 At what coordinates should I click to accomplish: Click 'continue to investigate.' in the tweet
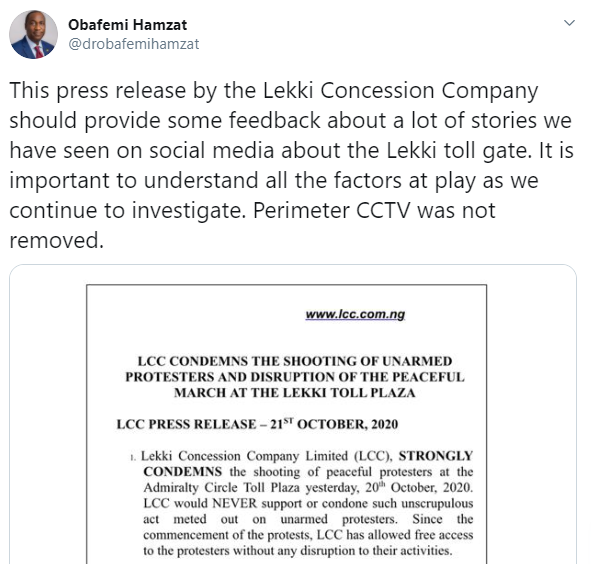click(127, 210)
